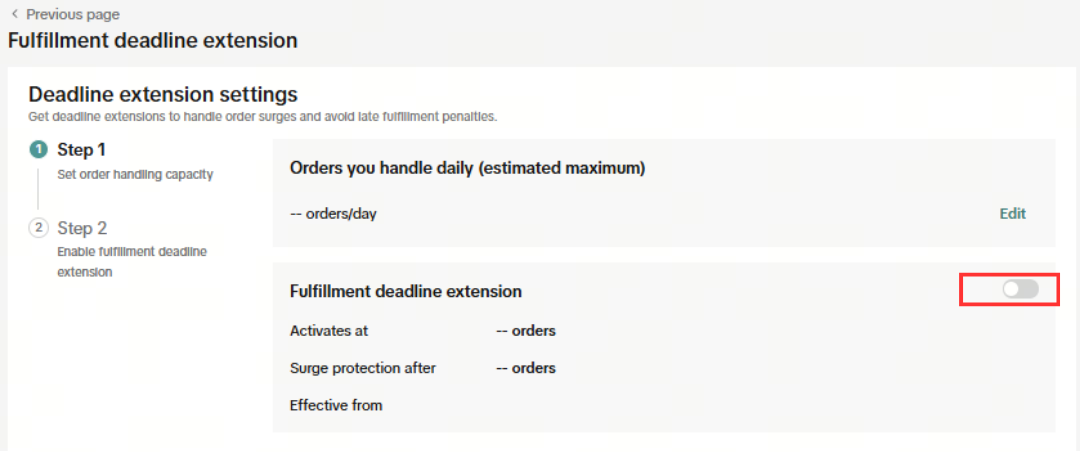Click the Step 2 numbered circle icon
Screen dimensions: 1080x452
38,228
